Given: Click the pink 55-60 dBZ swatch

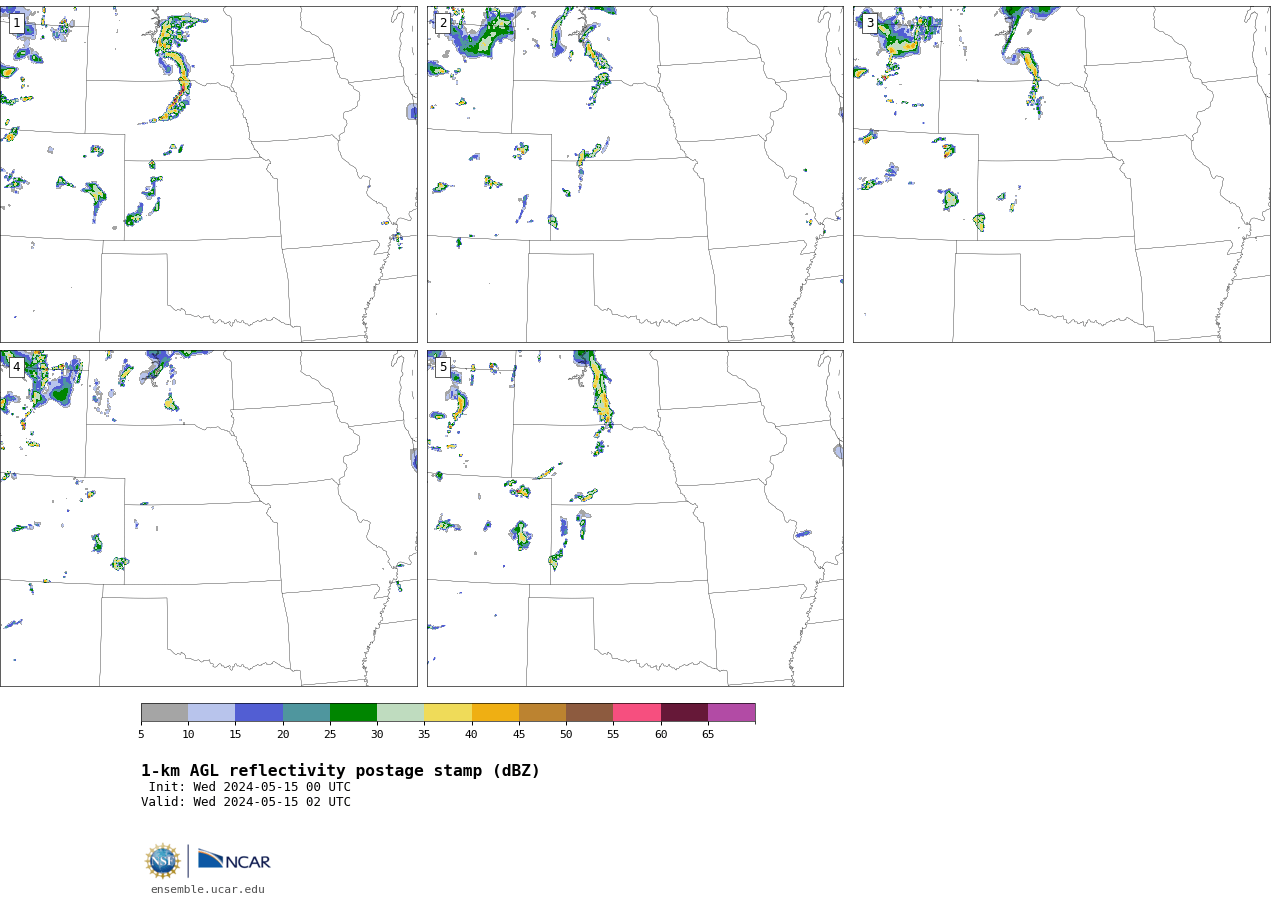Looking at the screenshot, I should [637, 712].
